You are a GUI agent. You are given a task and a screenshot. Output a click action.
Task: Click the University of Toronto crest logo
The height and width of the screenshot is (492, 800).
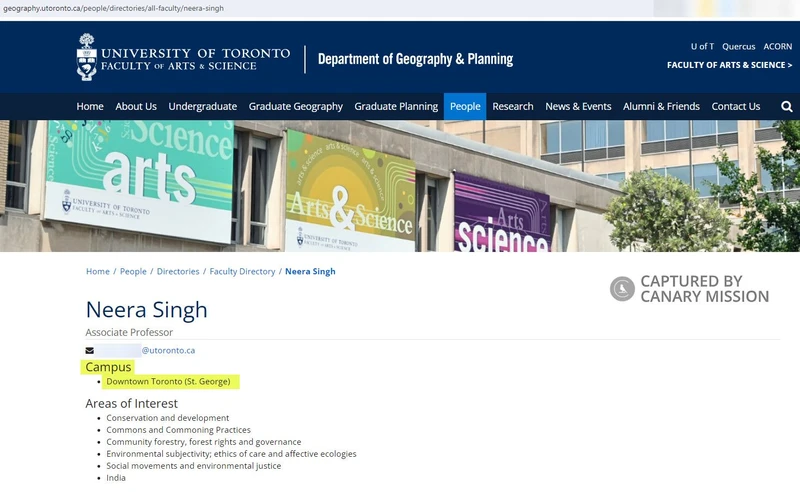click(x=86, y=57)
